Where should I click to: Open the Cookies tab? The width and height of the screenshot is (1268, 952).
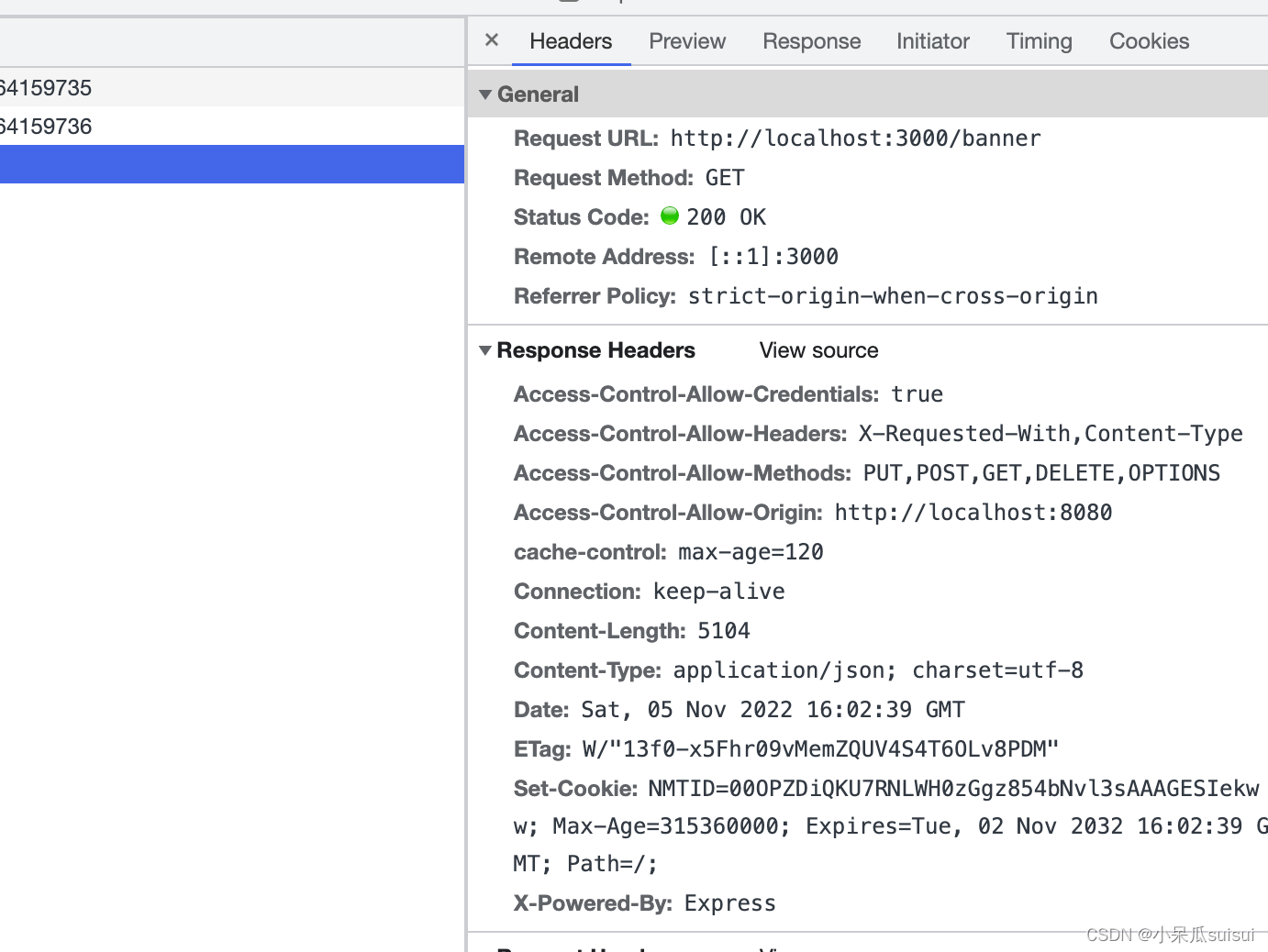click(x=1150, y=41)
